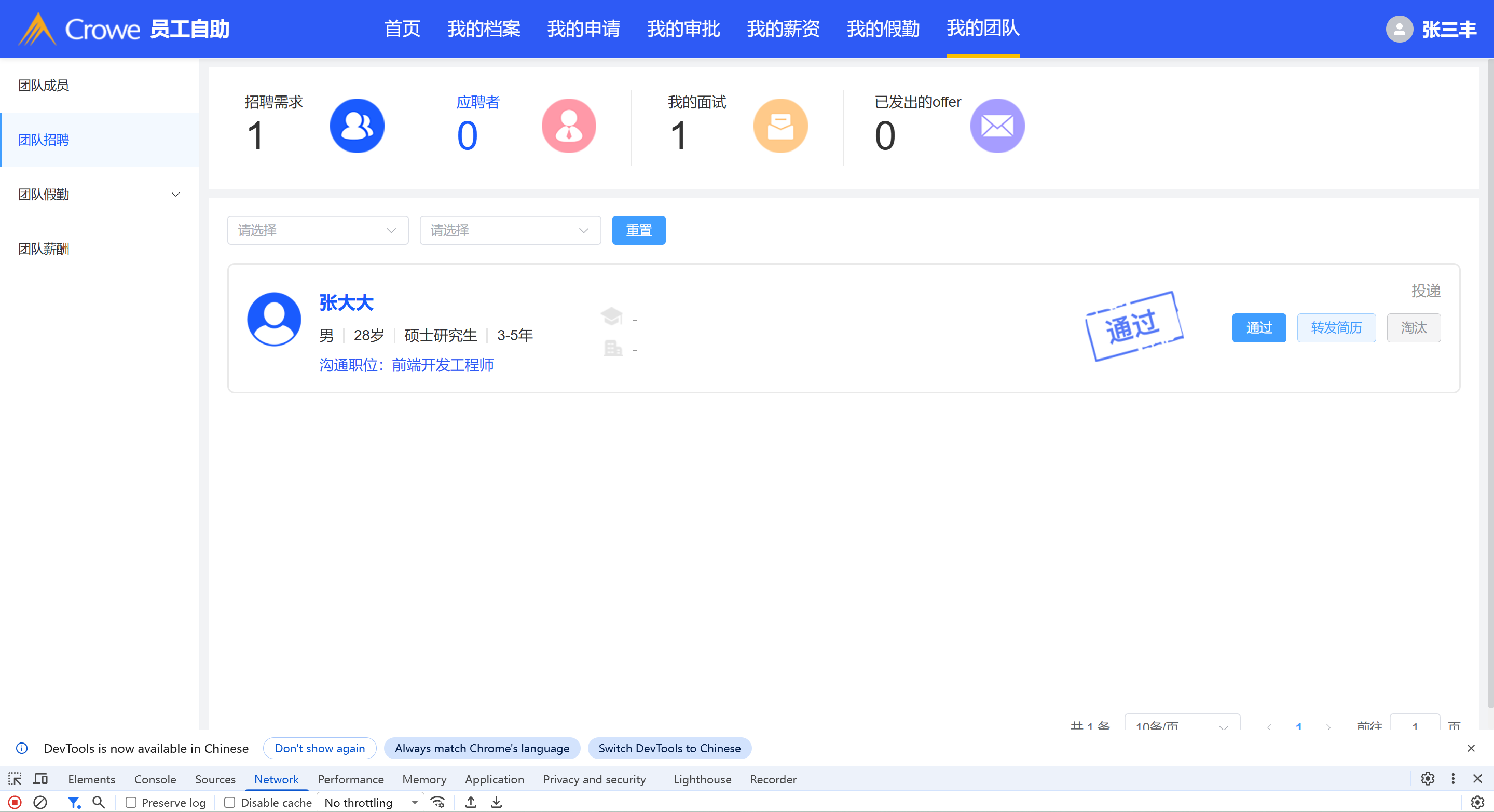1494x812 pixels.
Task: Click the pink applicant person icon
Action: [x=568, y=126]
